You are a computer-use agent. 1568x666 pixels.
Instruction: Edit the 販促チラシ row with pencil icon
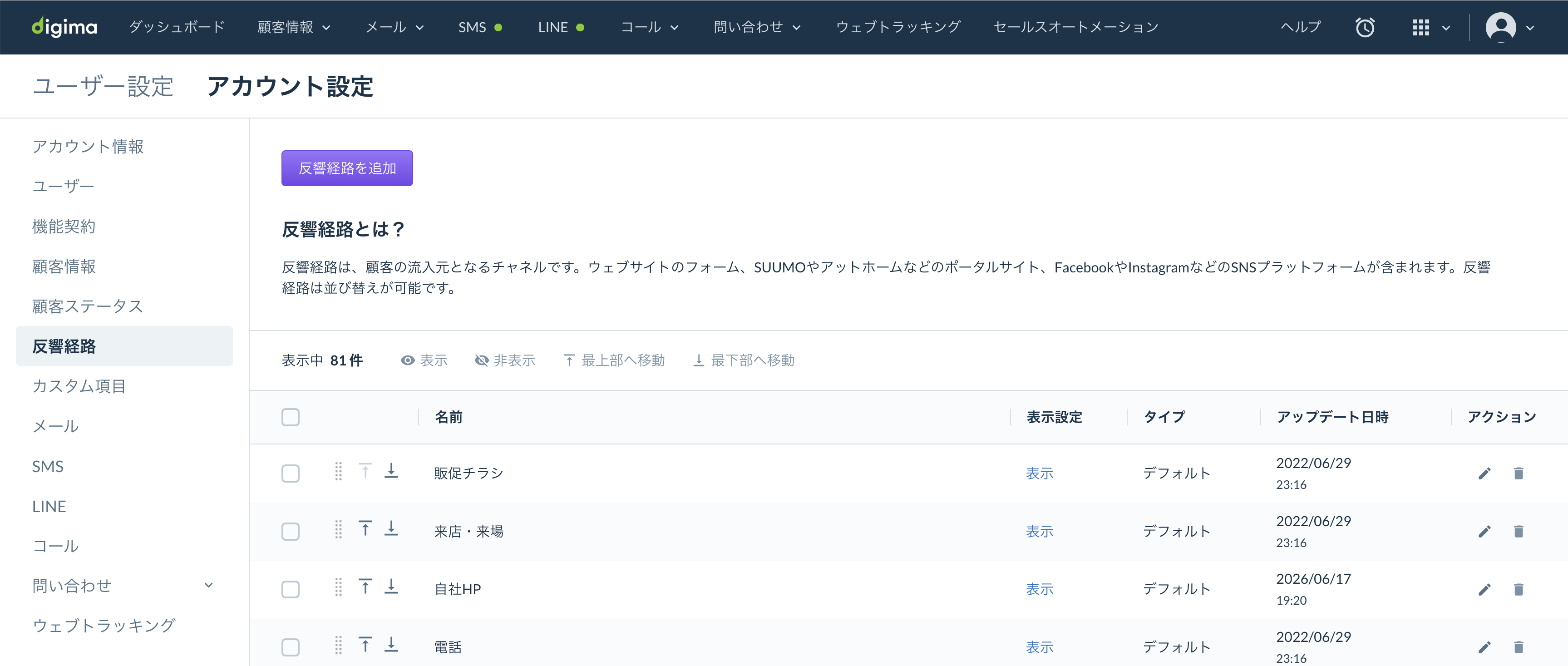(x=1484, y=474)
